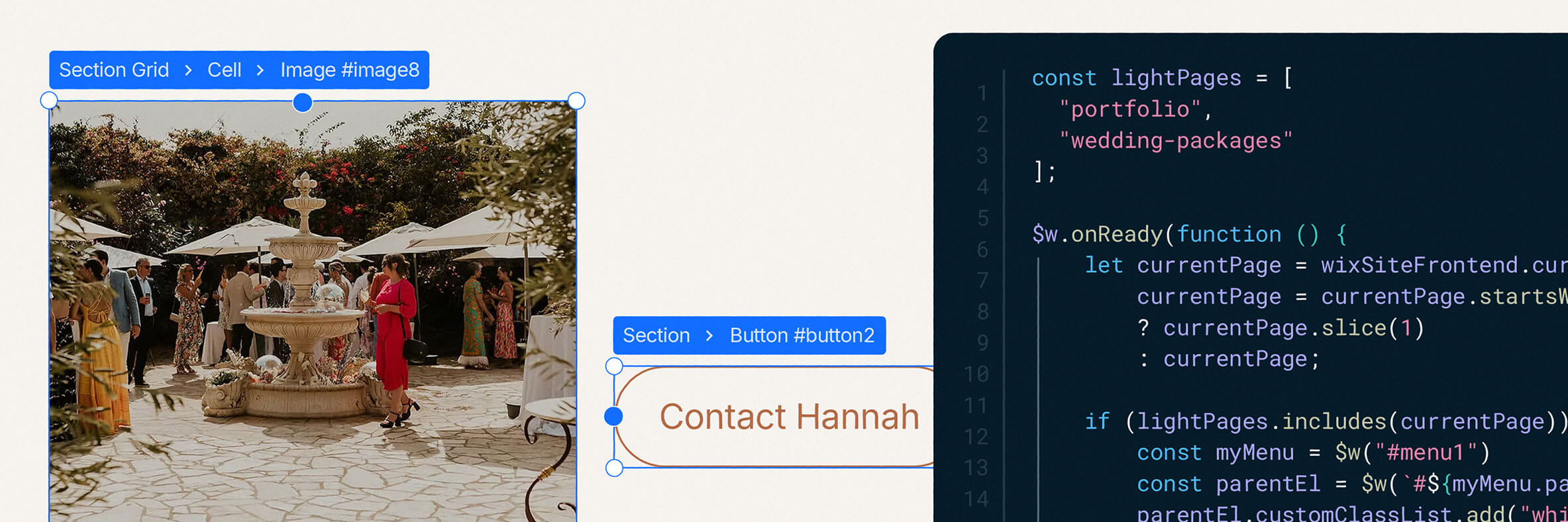Click chevron between Cell and Image #image8
This screenshot has height=522, width=1568.
[x=260, y=70]
